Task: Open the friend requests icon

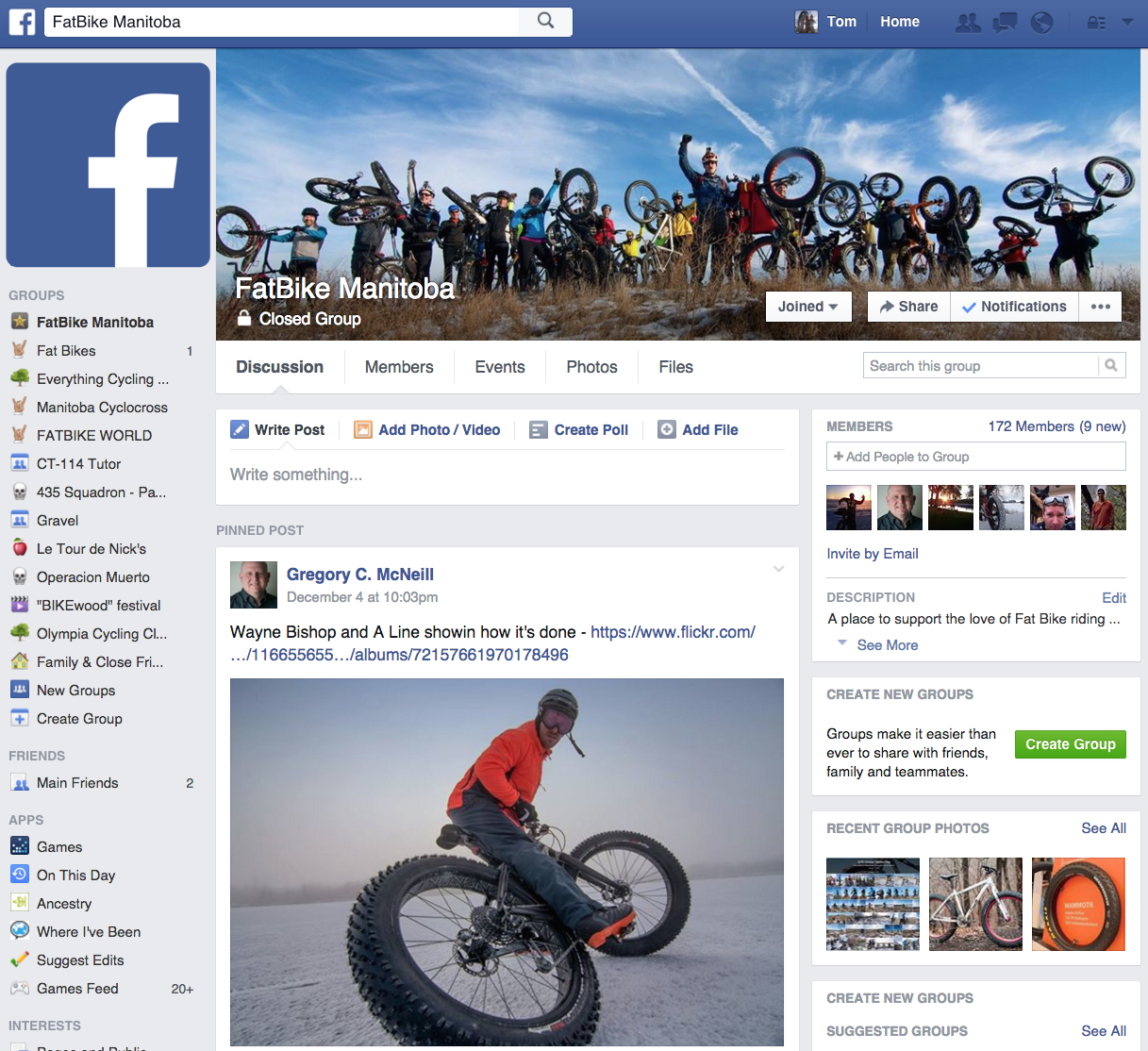Action: [968, 22]
